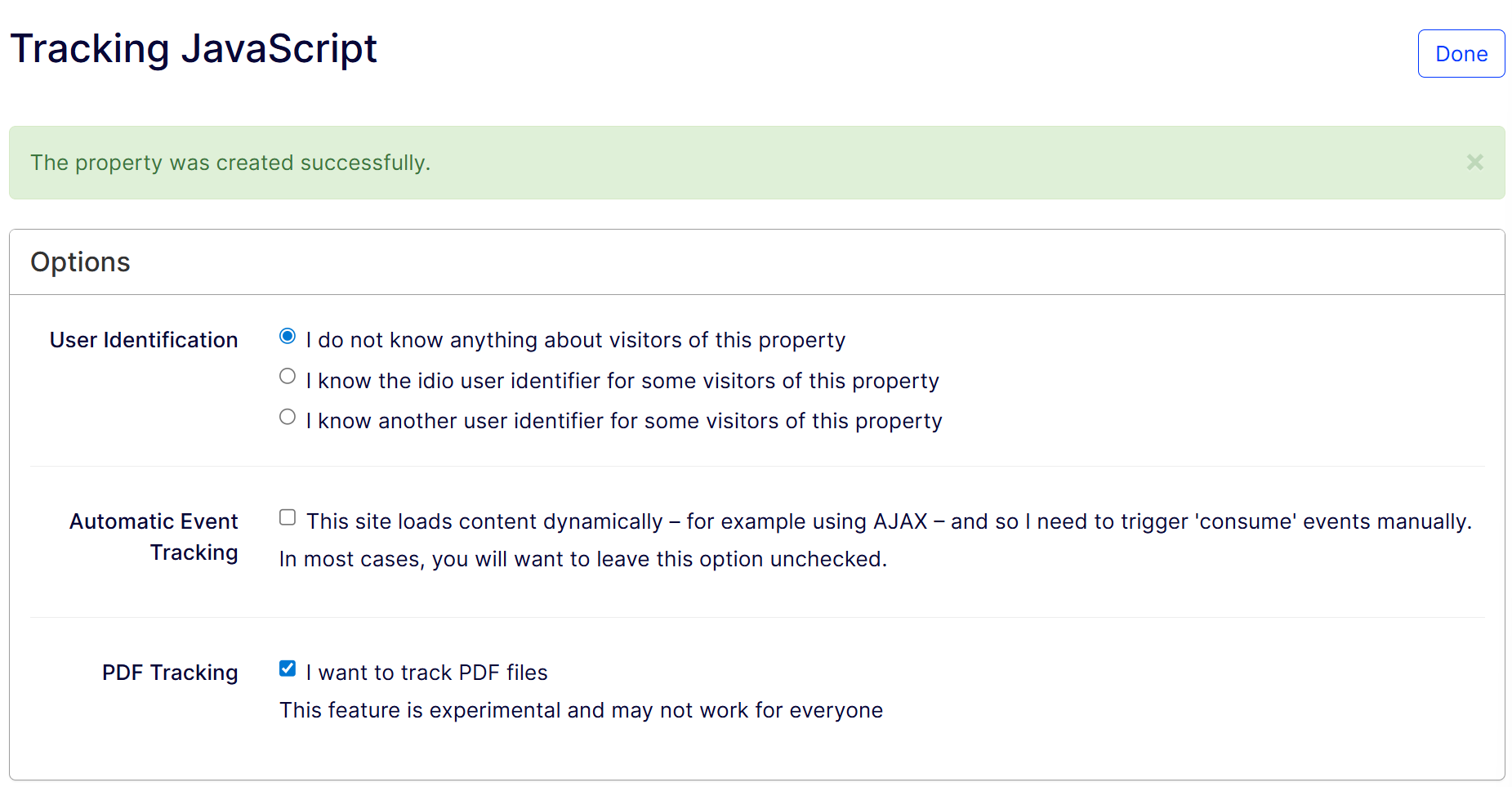Click the Done button

1461,54
